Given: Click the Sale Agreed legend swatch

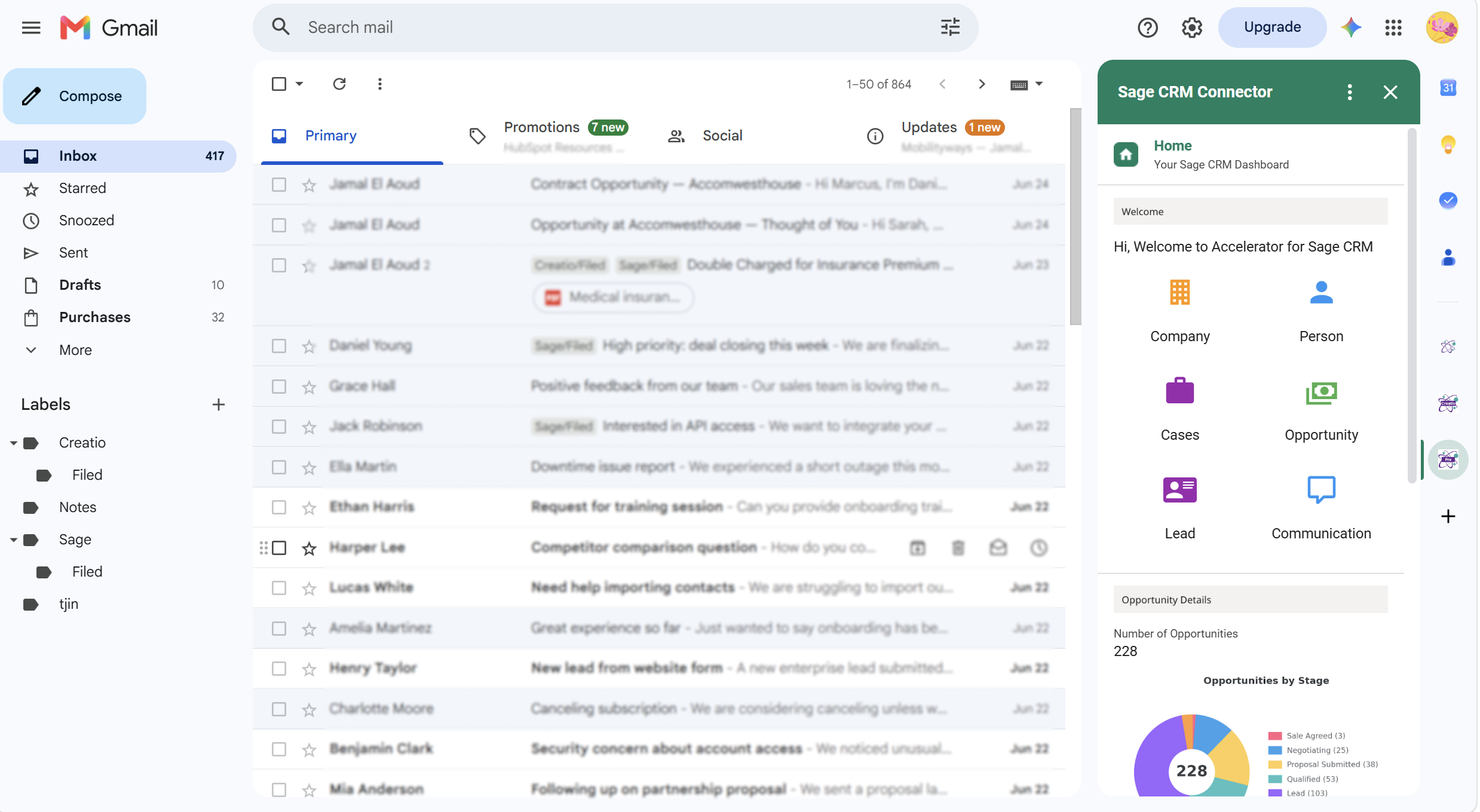Looking at the screenshot, I should tap(1274, 736).
